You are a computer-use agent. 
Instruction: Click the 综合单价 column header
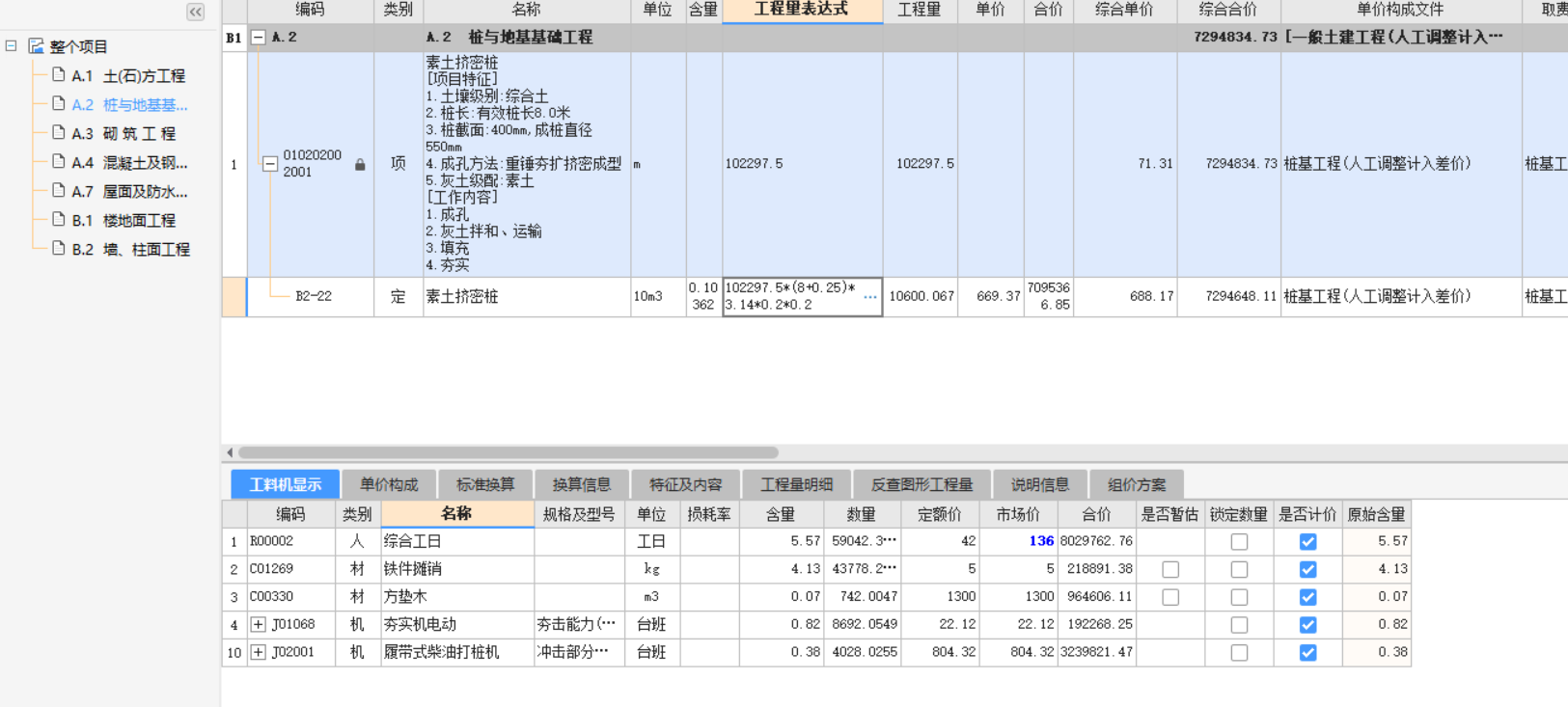(x=1124, y=11)
